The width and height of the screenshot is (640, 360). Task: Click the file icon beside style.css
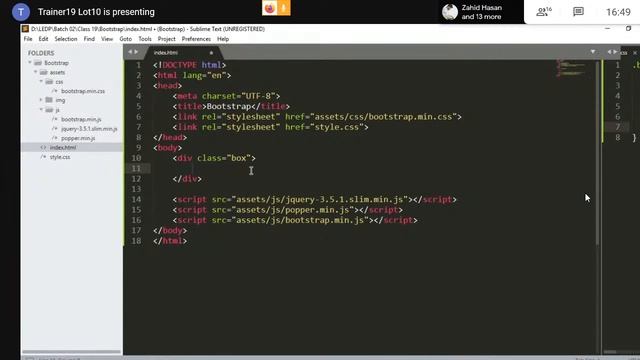[x=43, y=157]
